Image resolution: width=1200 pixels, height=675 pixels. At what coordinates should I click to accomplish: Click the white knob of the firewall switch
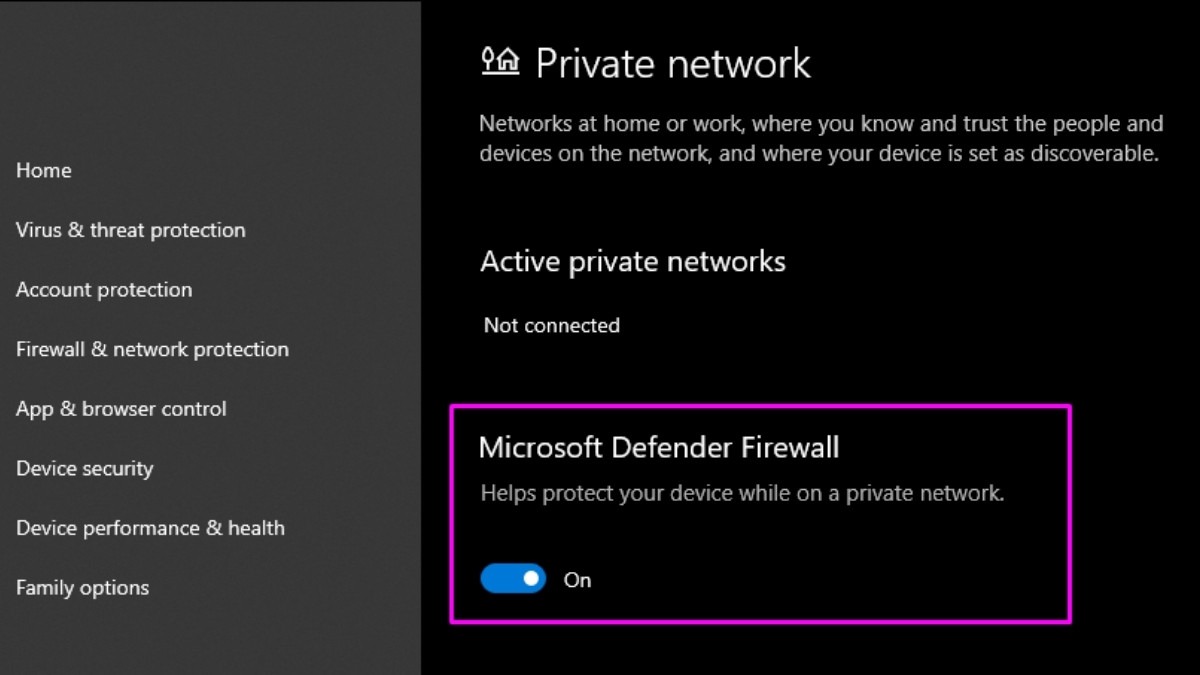tap(531, 579)
